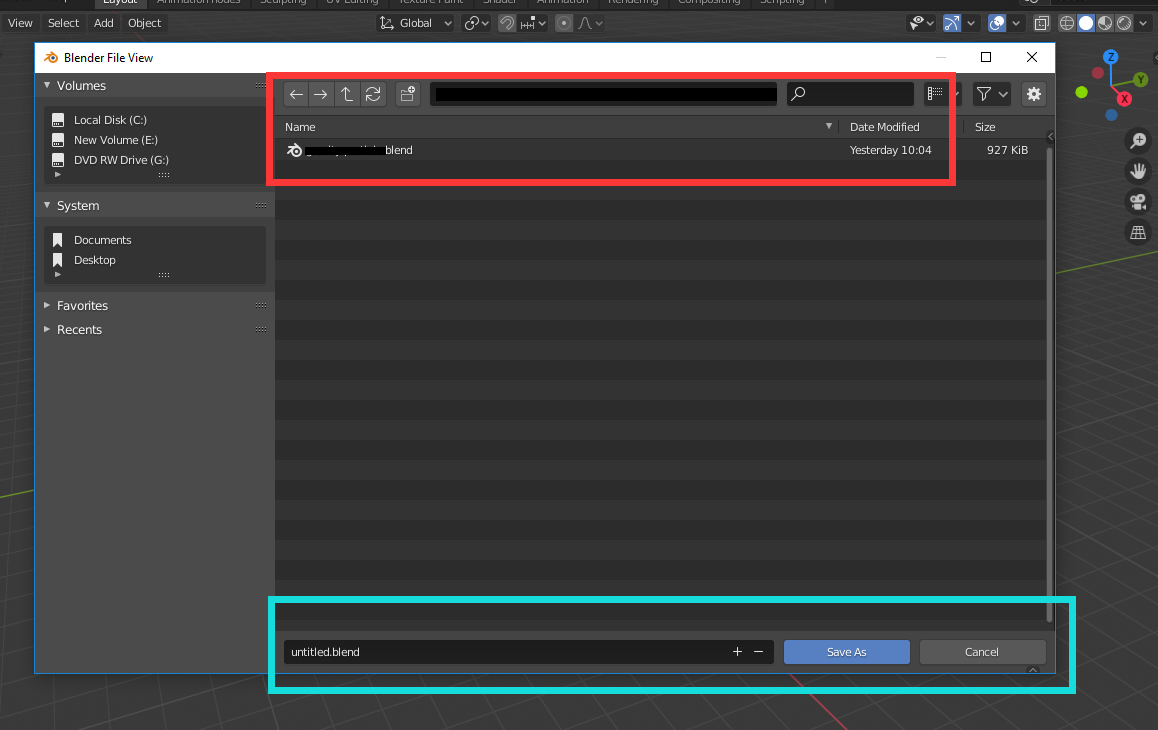
Task: Toggle snapping magnet icon
Action: 507,23
